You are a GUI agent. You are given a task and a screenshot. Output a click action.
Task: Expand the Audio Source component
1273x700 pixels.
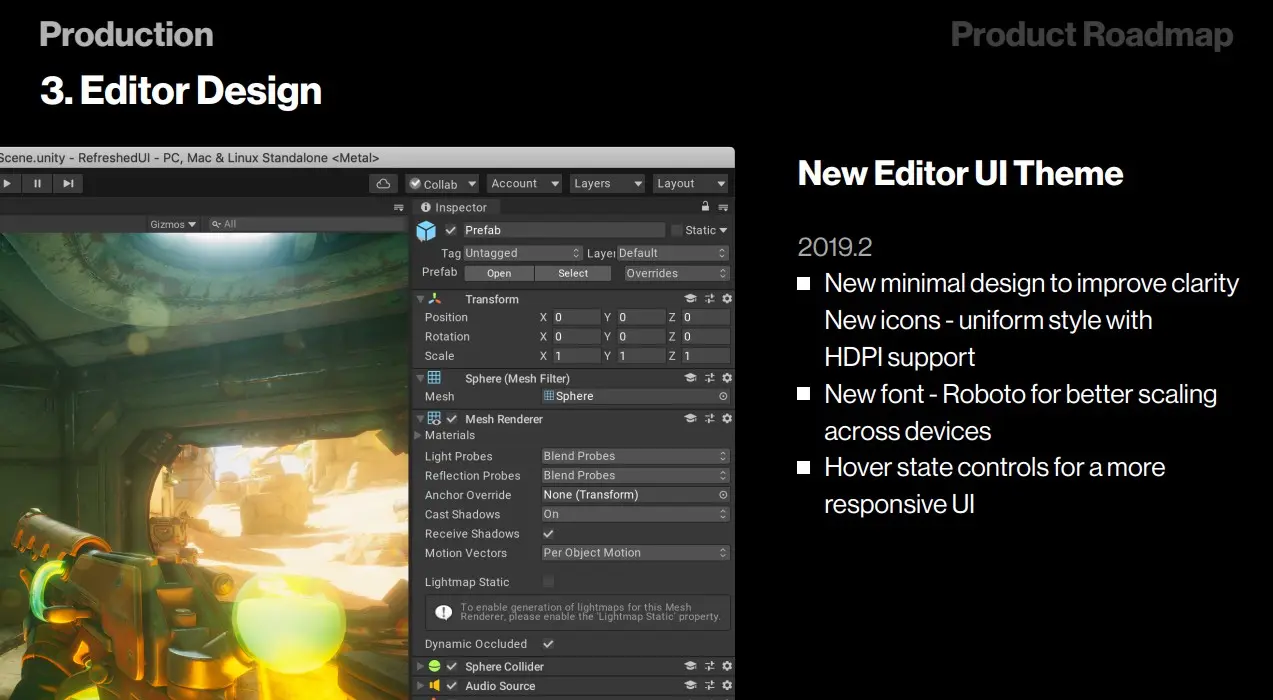(420, 686)
